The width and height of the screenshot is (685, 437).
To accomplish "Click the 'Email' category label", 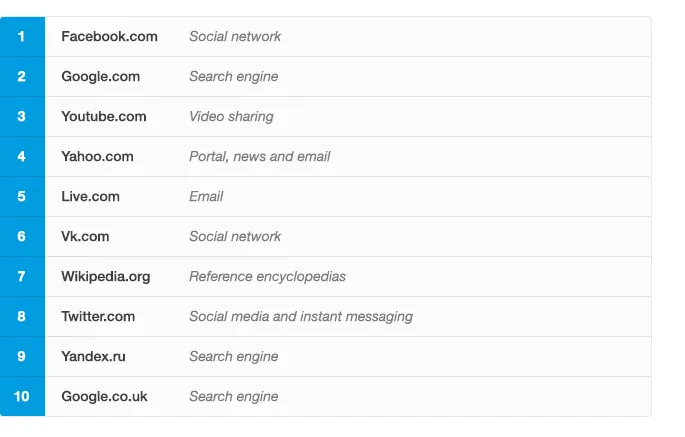I will [206, 196].
